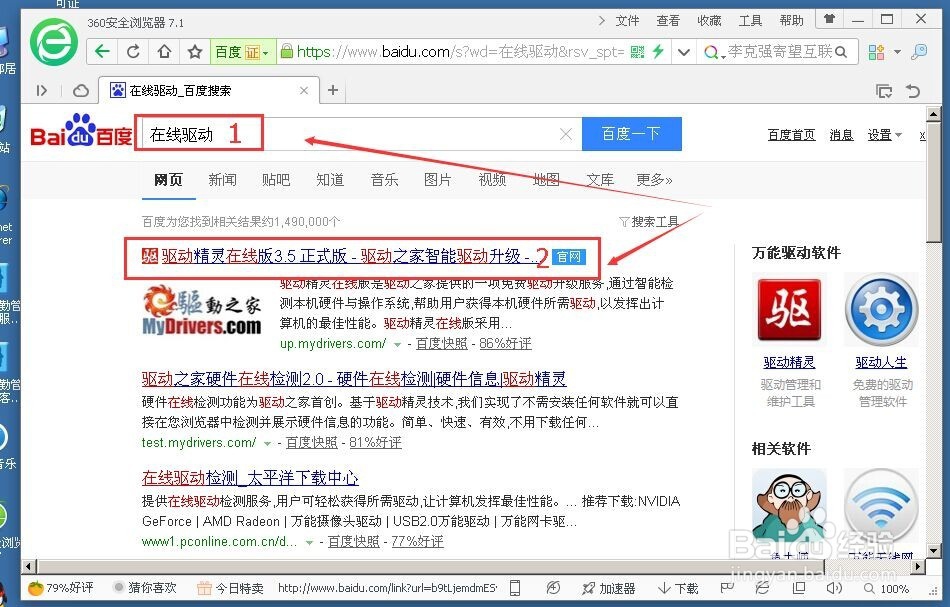Click the tab list window icon
Viewport: 950px width, 607px height.
[884, 91]
